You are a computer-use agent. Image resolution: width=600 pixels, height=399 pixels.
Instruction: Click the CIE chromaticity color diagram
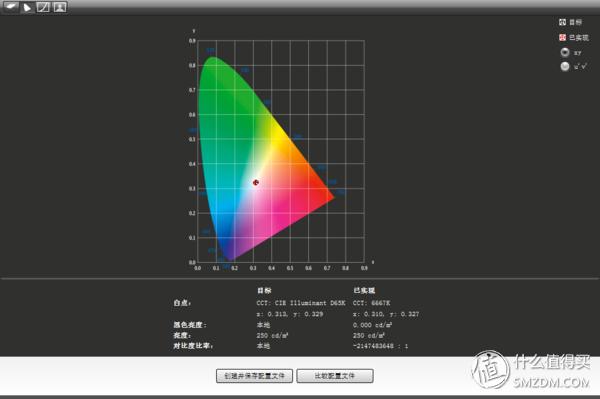[x=266, y=159]
